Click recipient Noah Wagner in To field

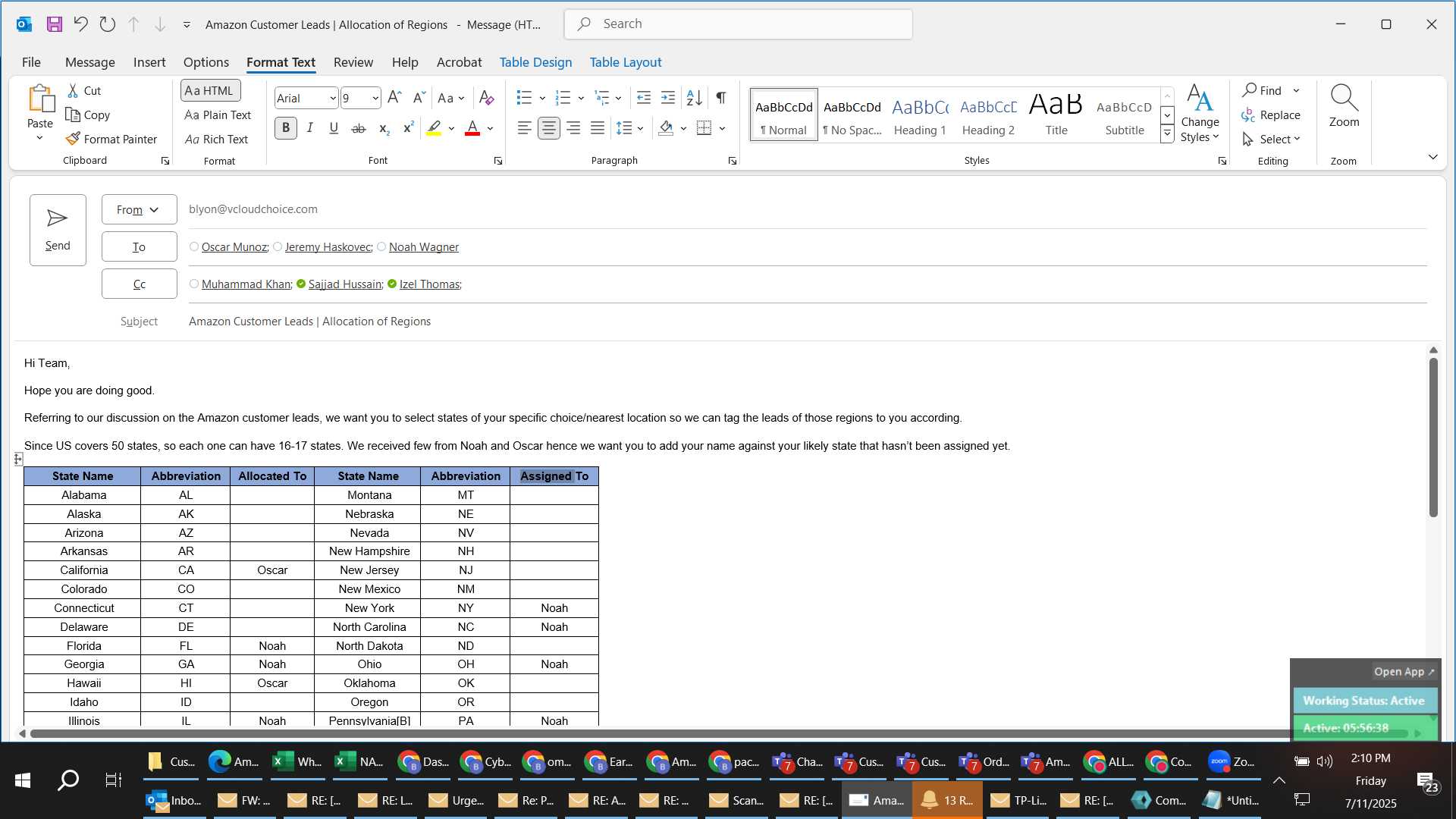(423, 247)
